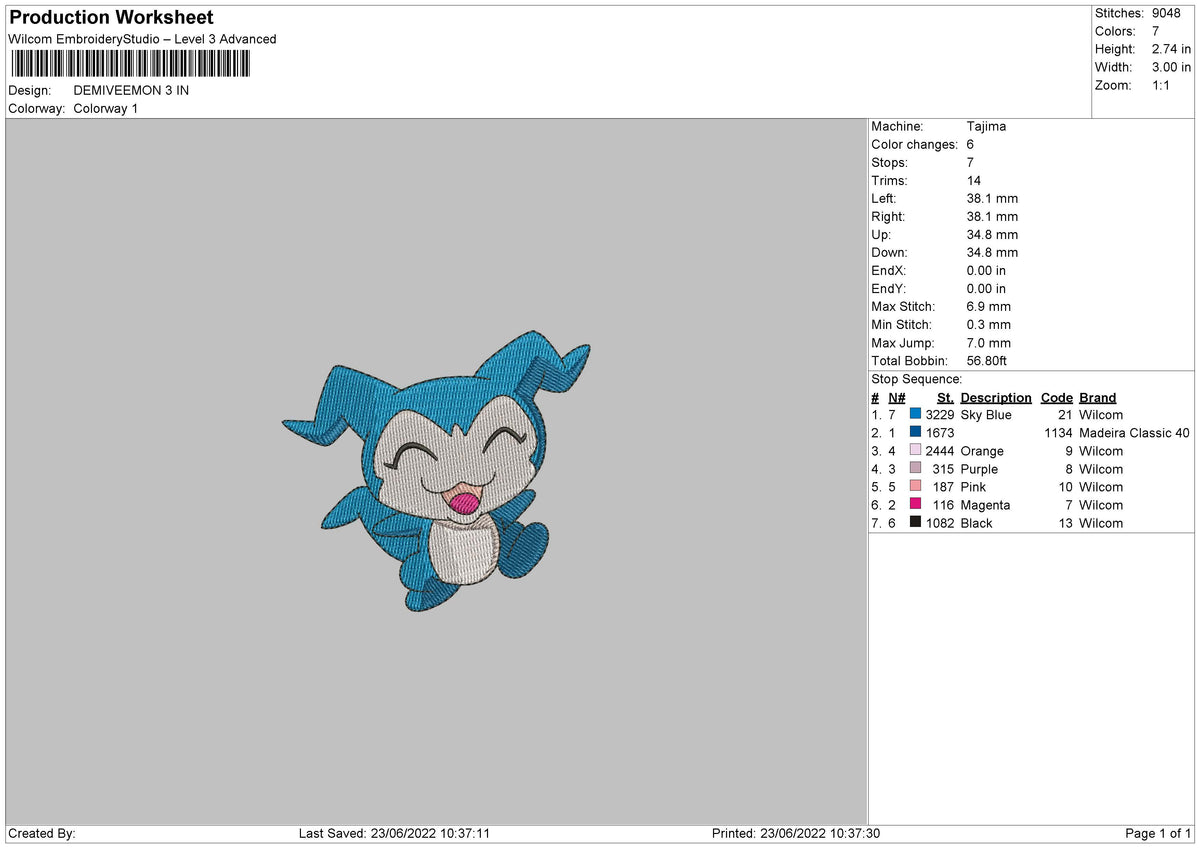The image size is (1200, 848).
Task: Click the Demiveemon embroidery design preview
Action: coord(437,472)
